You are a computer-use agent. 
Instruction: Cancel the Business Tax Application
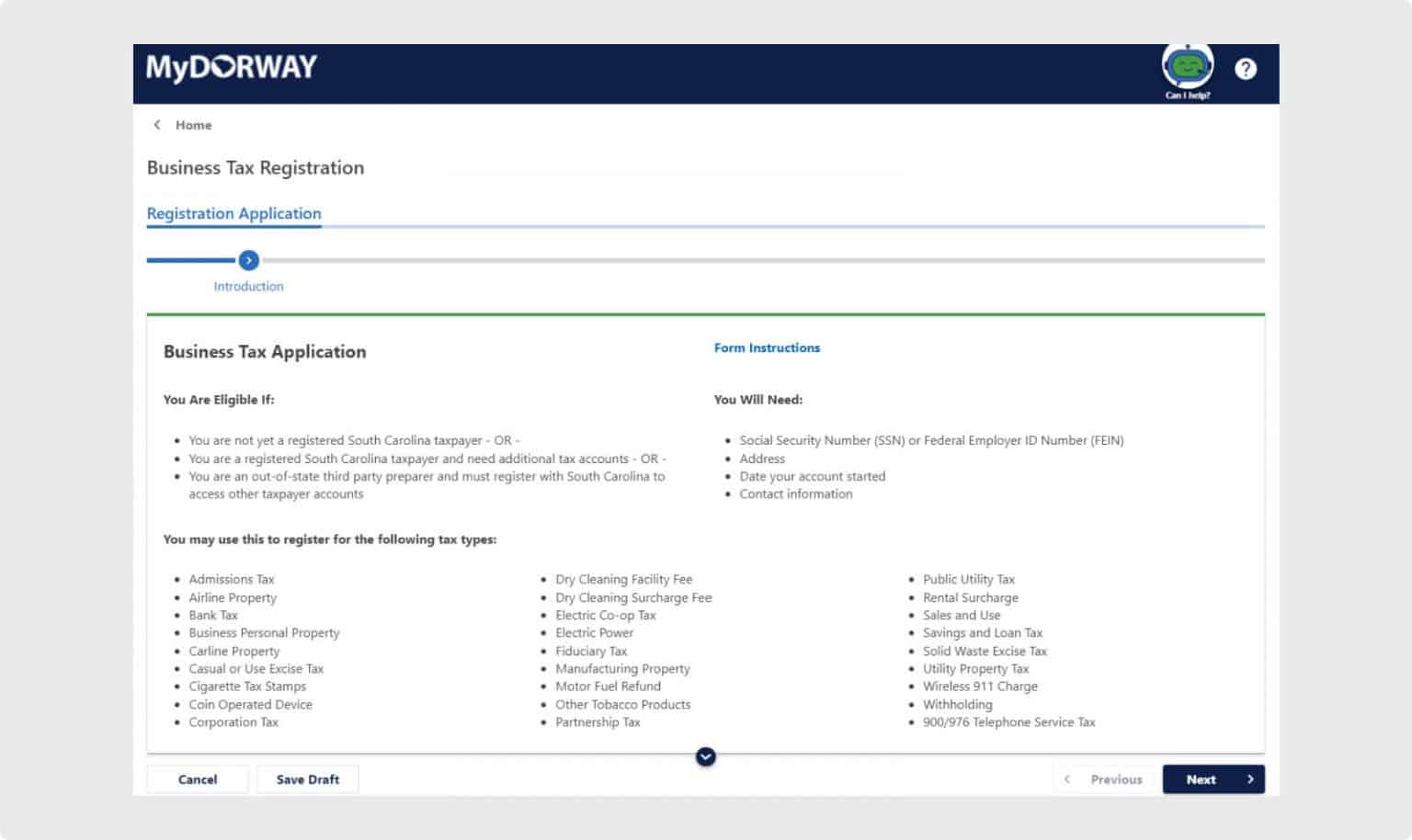pyautogui.click(x=197, y=778)
